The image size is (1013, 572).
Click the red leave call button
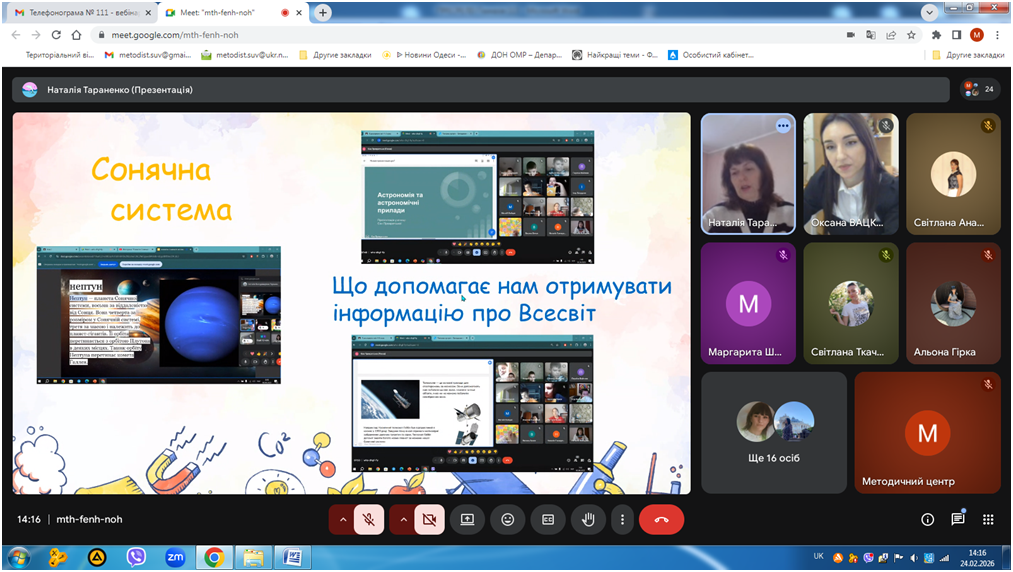tap(661, 520)
